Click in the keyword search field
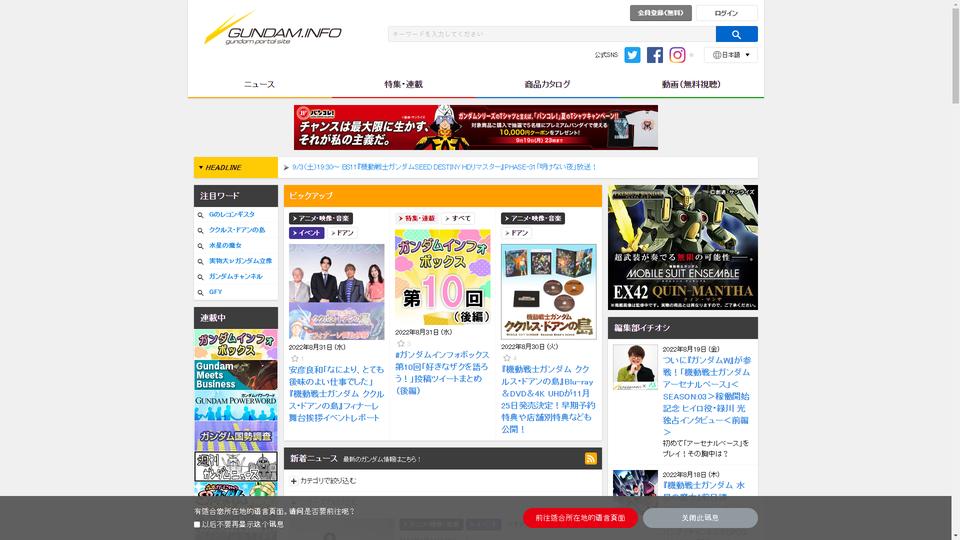This screenshot has width=960, height=540. 552,34
